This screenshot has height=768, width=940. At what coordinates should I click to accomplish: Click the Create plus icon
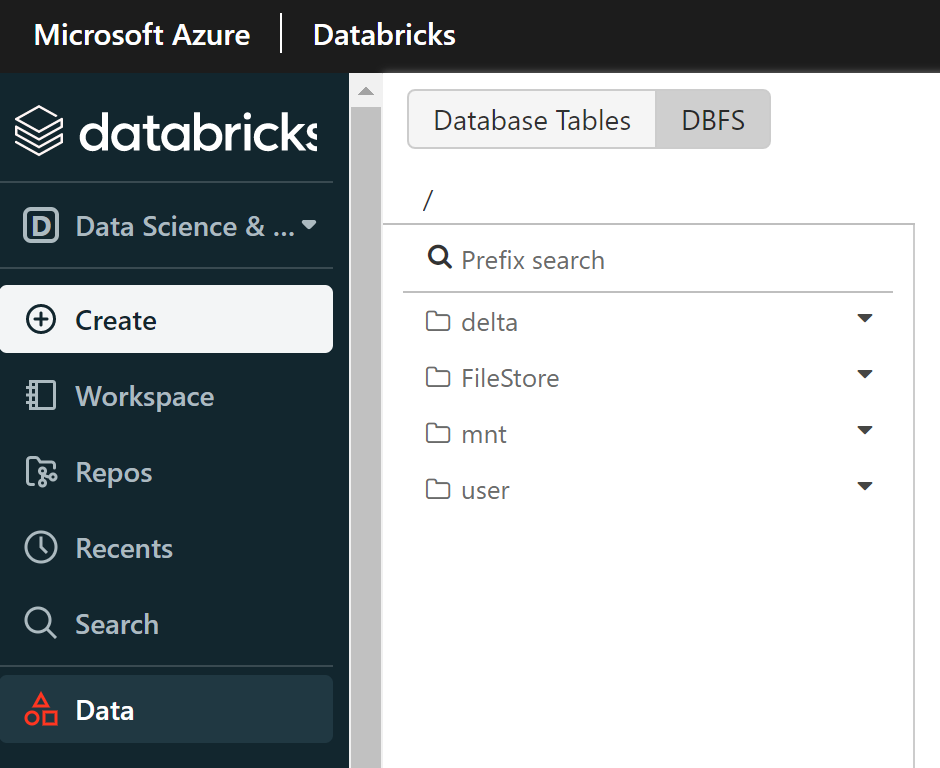40,320
